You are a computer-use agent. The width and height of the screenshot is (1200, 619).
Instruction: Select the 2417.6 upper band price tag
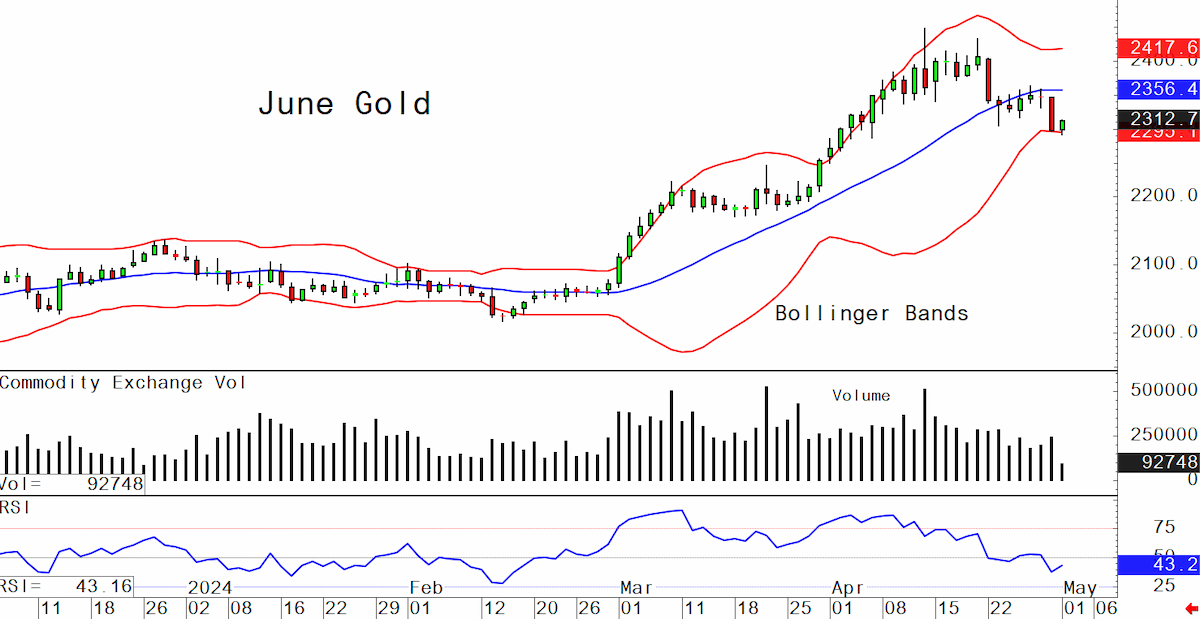(x=1158, y=48)
